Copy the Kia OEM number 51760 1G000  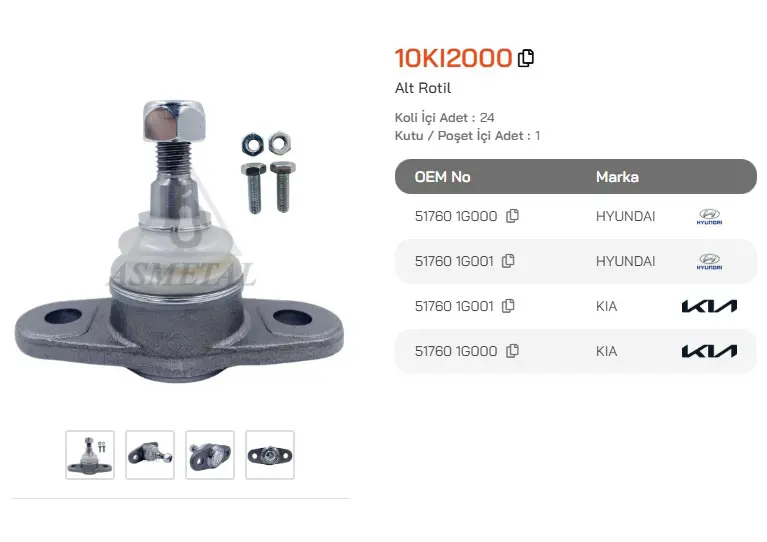[512, 351]
